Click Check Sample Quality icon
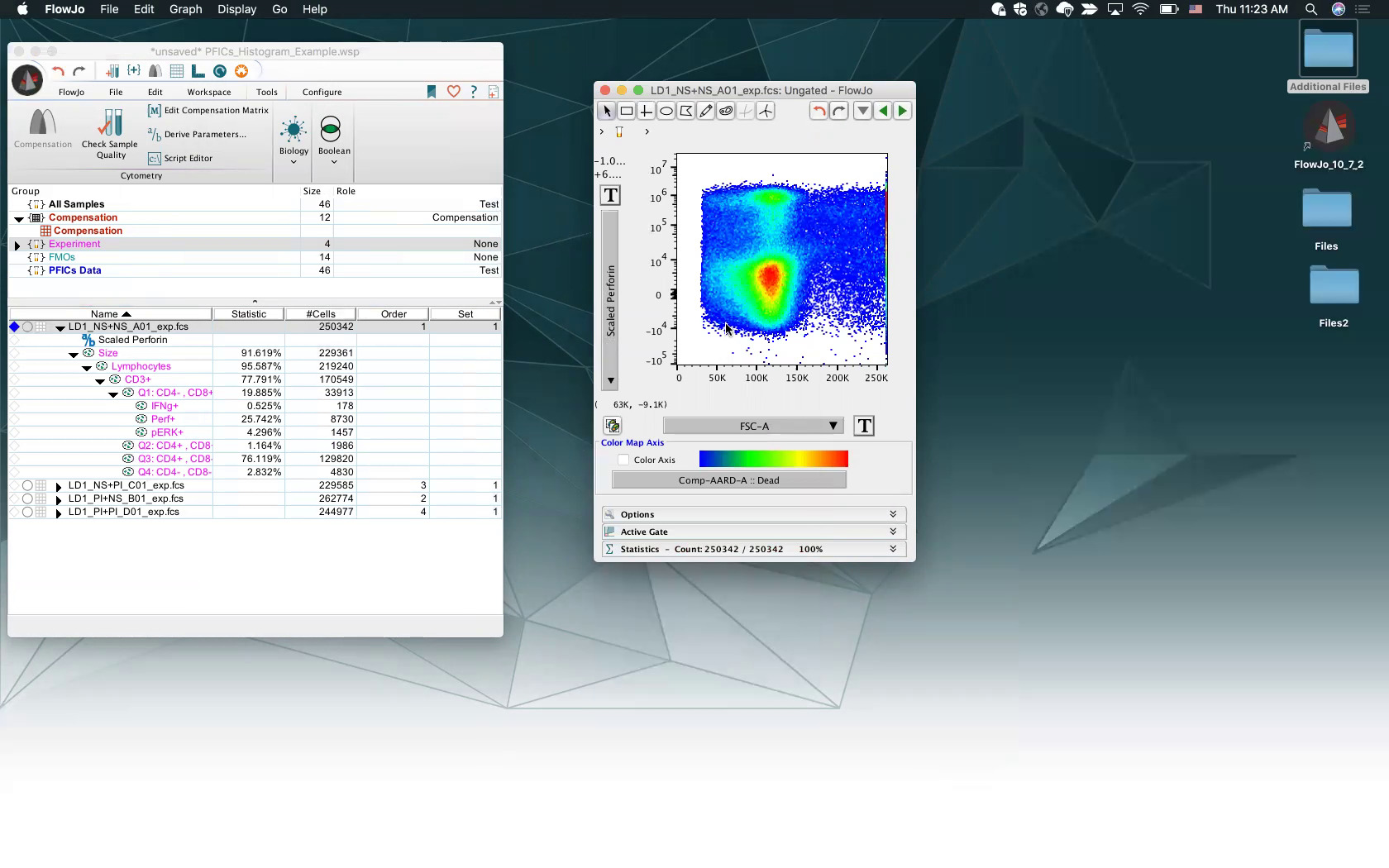The height and width of the screenshot is (868, 1389). [x=110, y=124]
